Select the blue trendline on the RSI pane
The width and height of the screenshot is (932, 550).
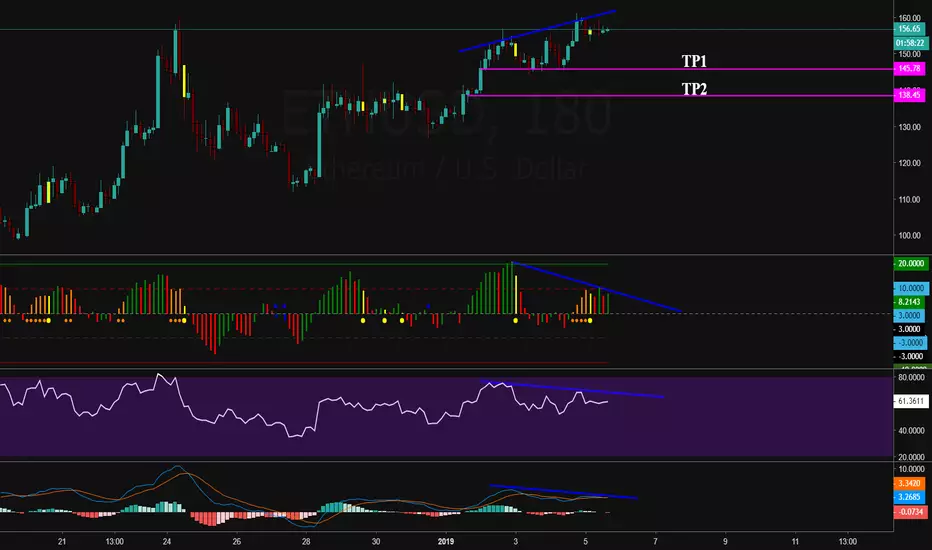tap(573, 389)
